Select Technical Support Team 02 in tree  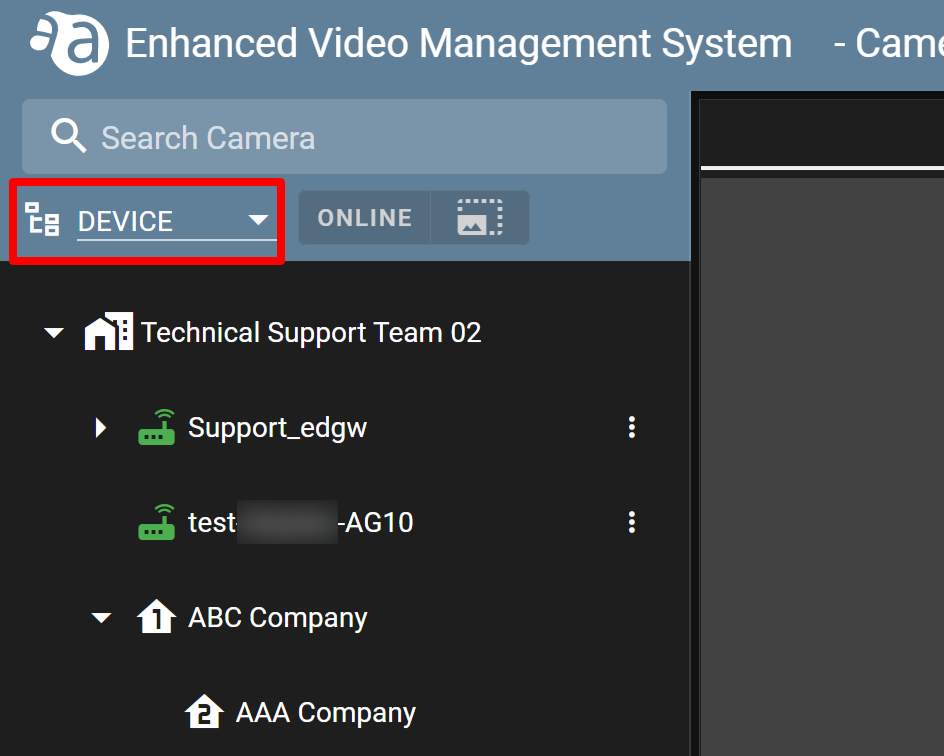[311, 332]
